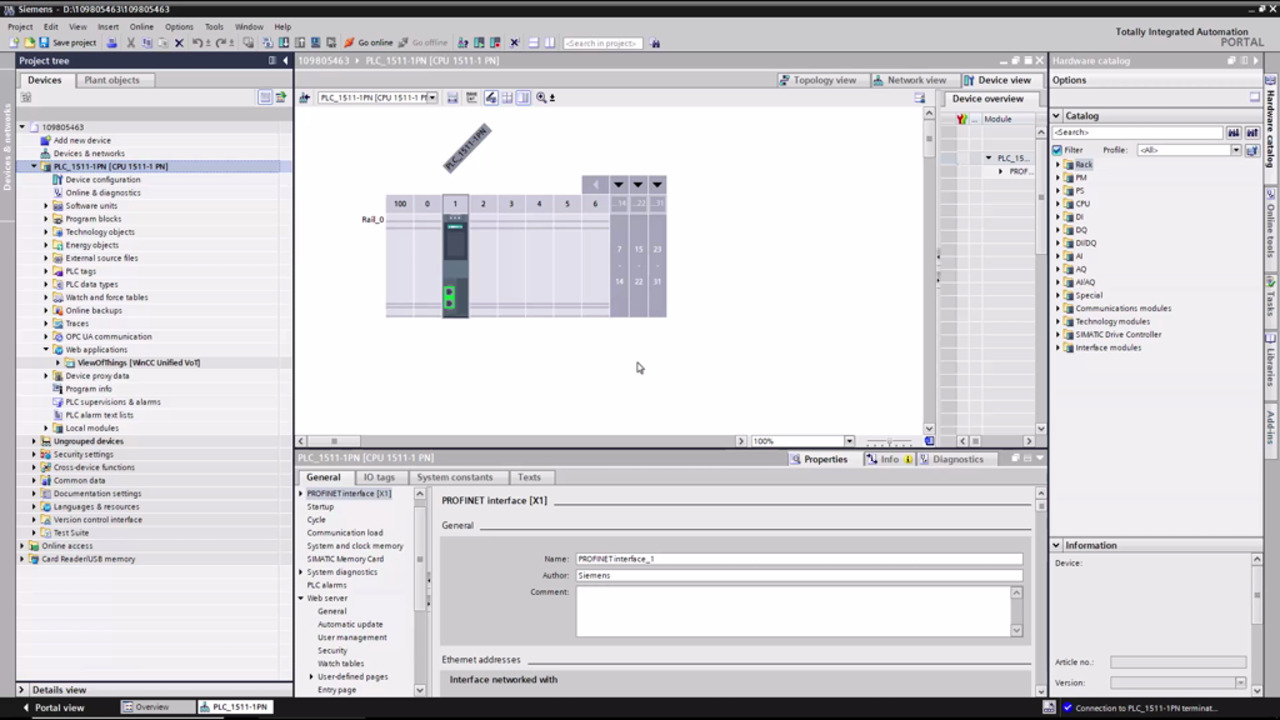Click the Go online button
The height and width of the screenshot is (720, 1280).
[368, 43]
